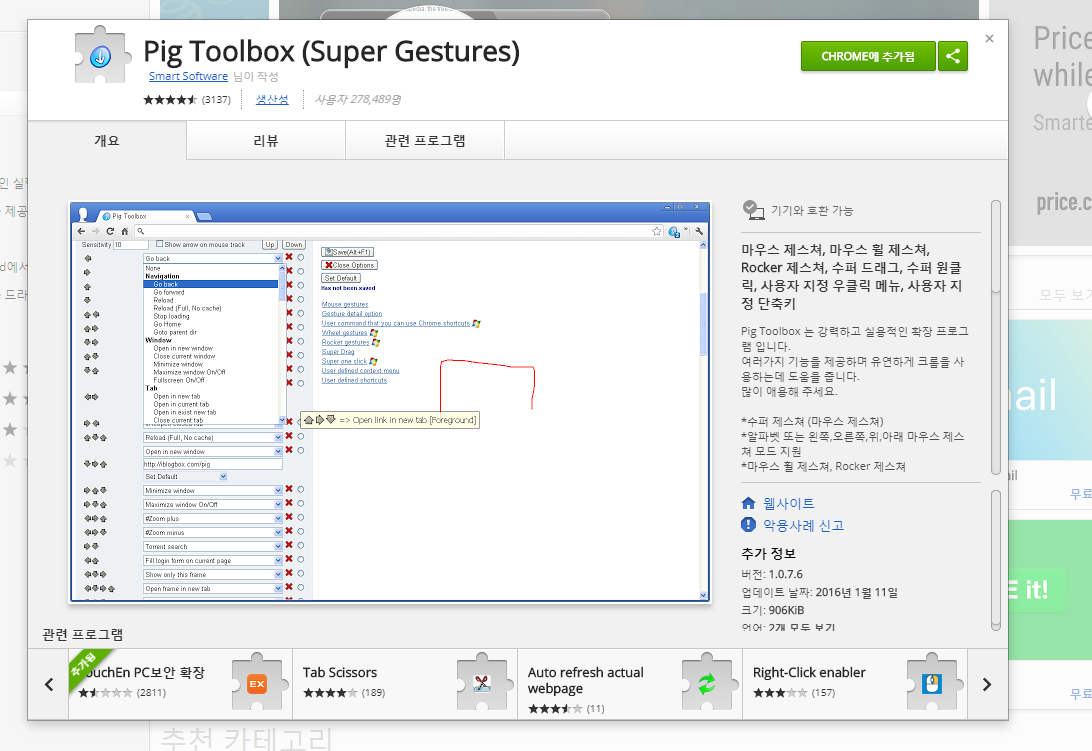Click the home icon in the preview browser toolbar
1092x751 pixels.
point(125,231)
